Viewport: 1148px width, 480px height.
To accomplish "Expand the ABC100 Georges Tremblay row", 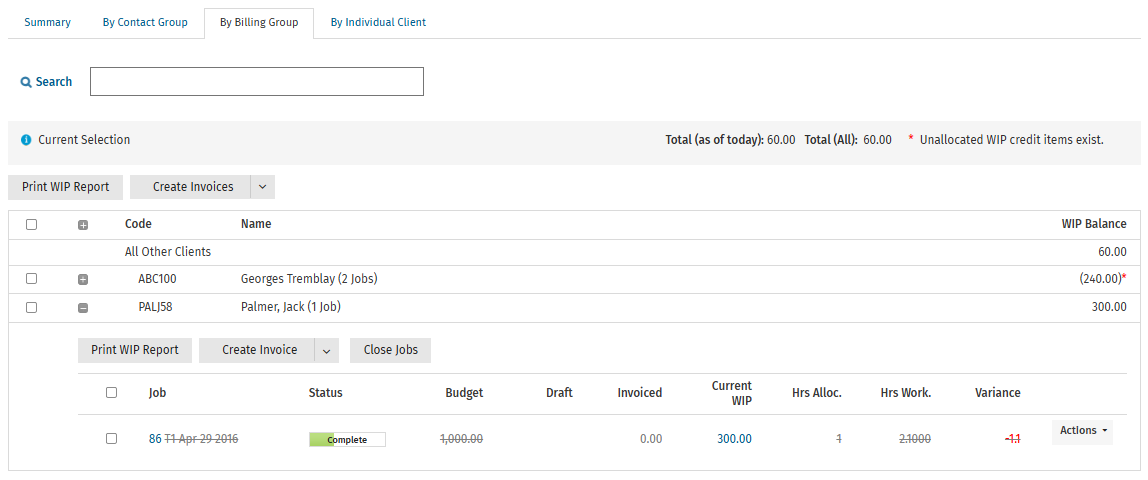I will tap(83, 280).
